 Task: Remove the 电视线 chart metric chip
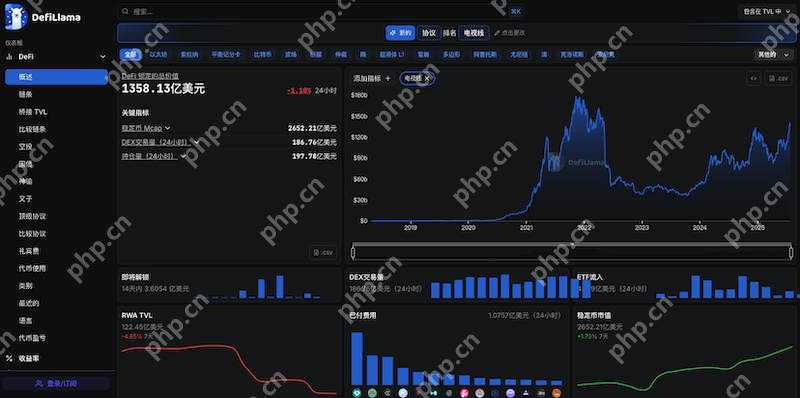click(427, 78)
